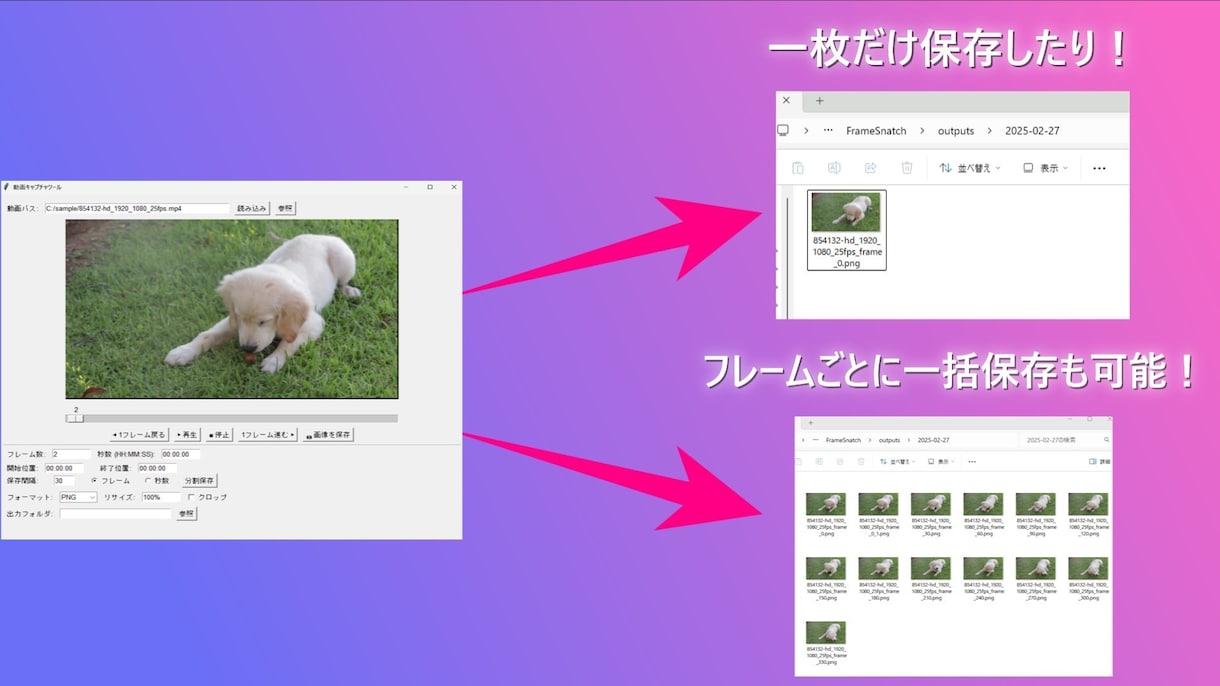Viewport: 1220px width, 686px height.
Task: Click 参照 browse button beside 出力フォルダ
Action: (186, 514)
